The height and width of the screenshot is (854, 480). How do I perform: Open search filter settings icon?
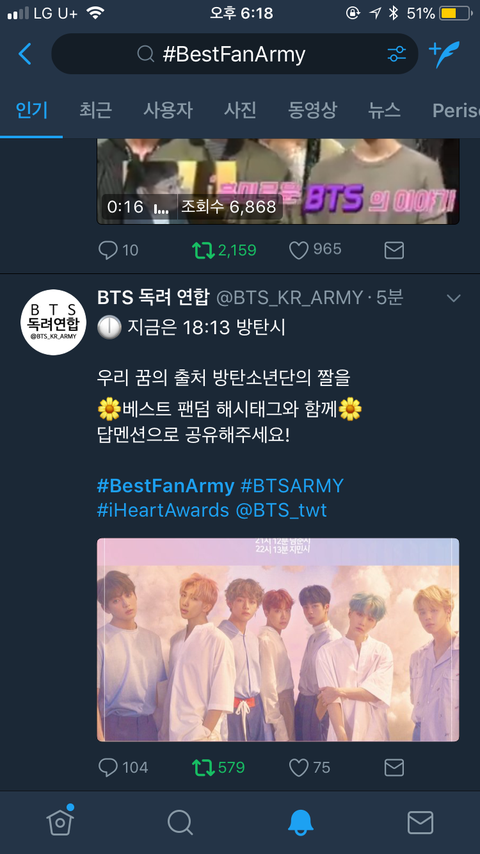click(x=396, y=54)
